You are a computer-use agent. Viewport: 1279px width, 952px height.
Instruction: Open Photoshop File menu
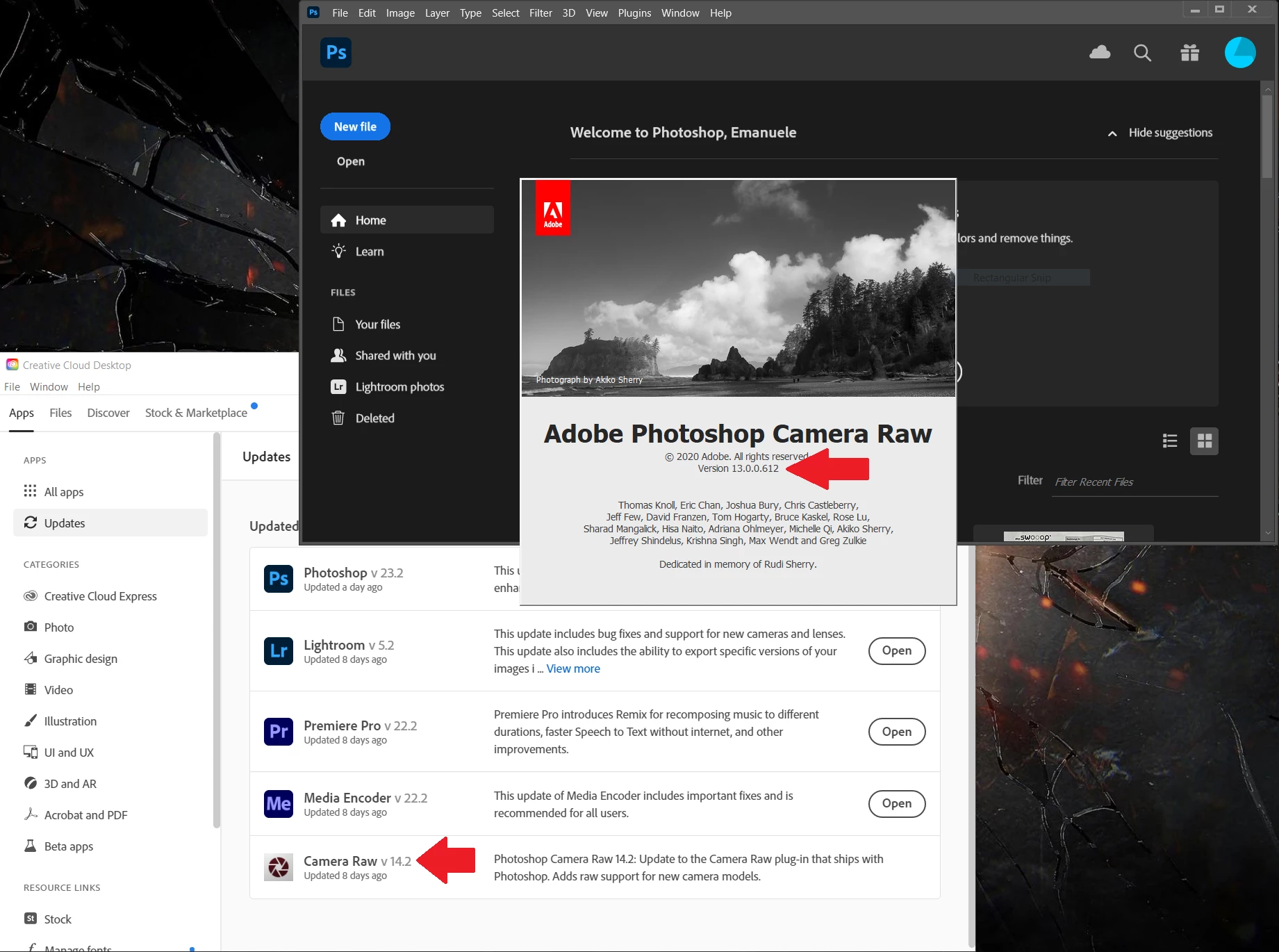[x=340, y=13]
